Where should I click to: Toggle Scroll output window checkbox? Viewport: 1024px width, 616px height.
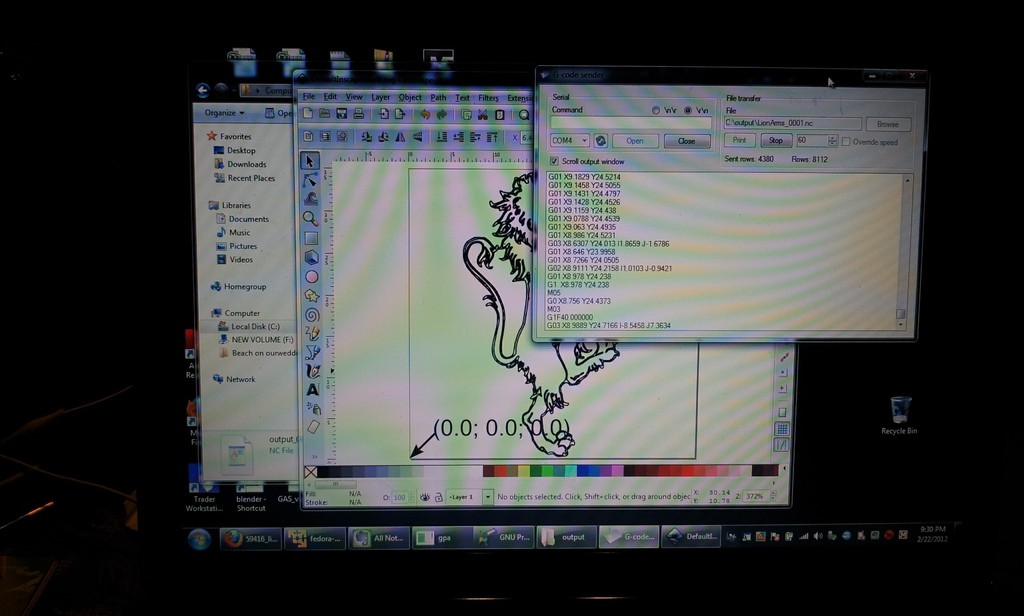point(555,161)
